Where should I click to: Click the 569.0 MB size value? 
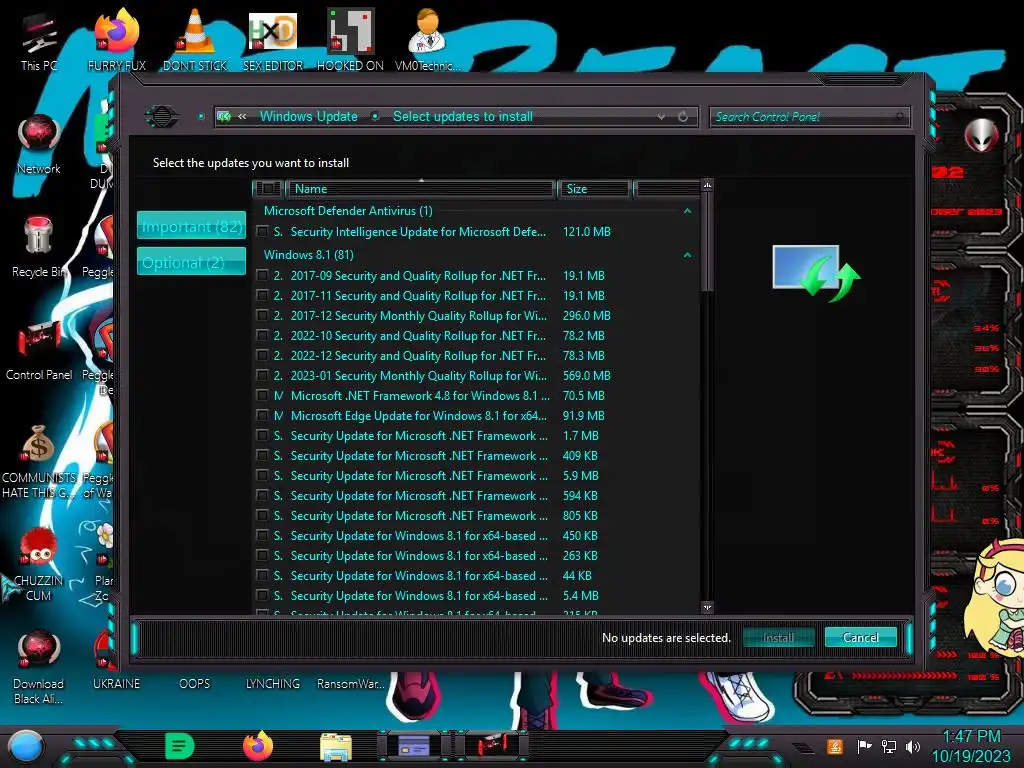click(586, 376)
